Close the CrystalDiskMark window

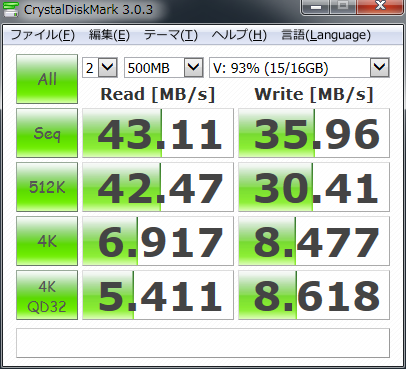tap(380, 7)
